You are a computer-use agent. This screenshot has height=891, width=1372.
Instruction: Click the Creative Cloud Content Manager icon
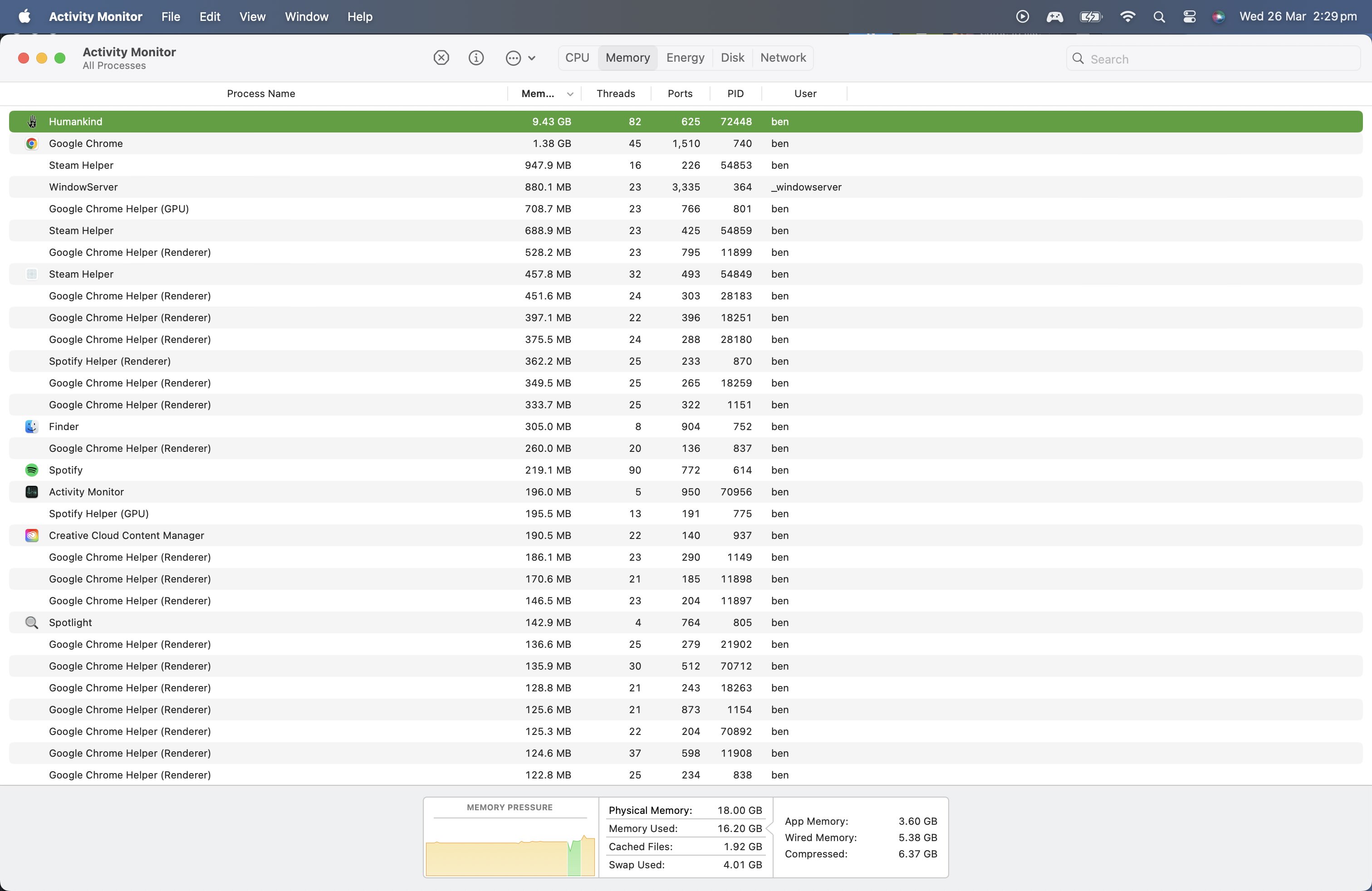coord(32,535)
